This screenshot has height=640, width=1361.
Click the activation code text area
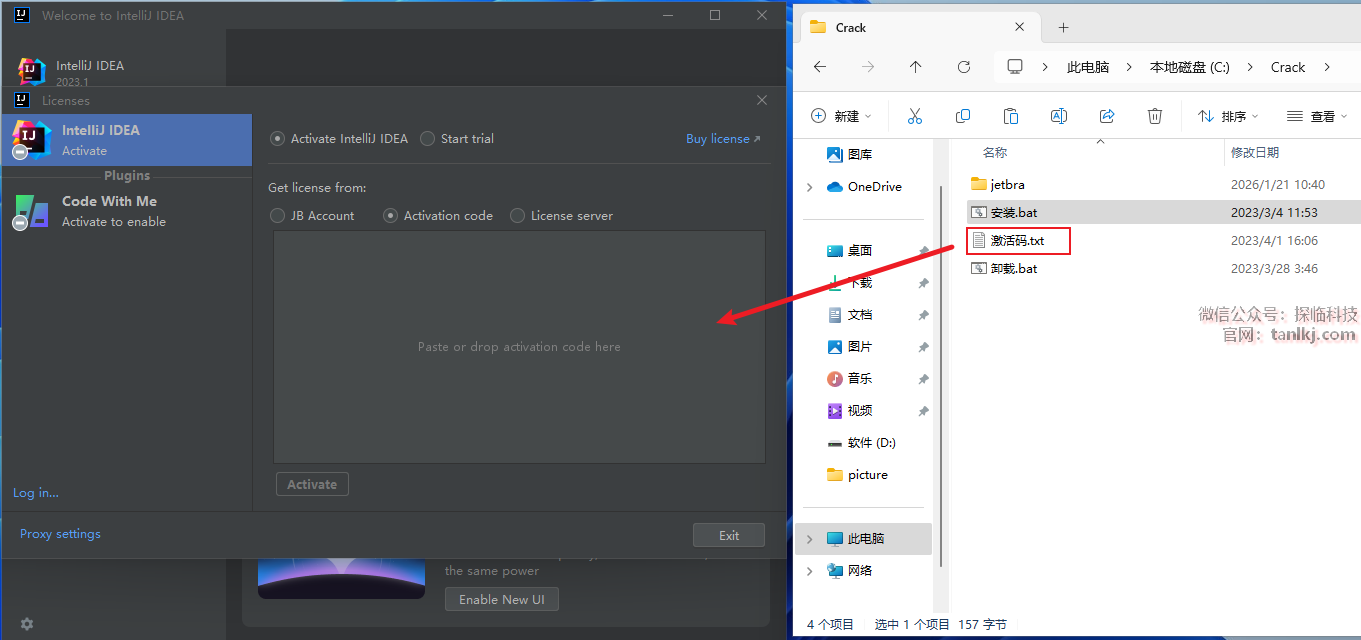pos(519,347)
